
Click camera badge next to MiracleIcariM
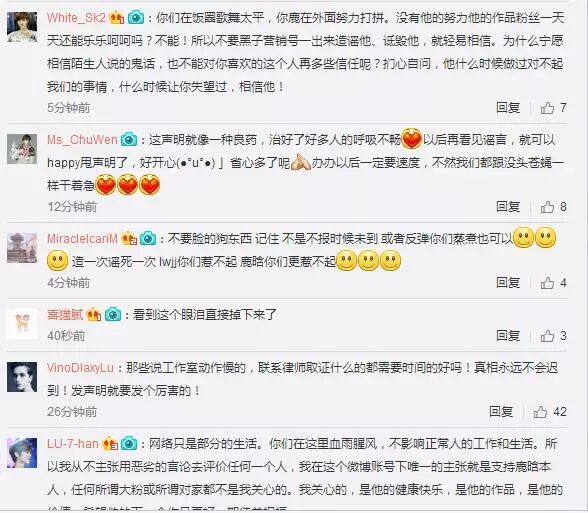click(x=148, y=238)
